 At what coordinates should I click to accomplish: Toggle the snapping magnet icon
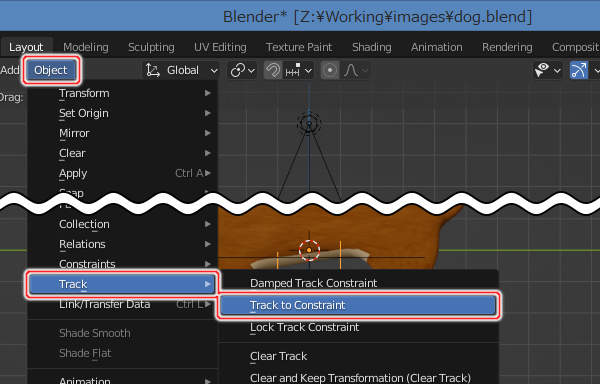pyautogui.click(x=273, y=70)
